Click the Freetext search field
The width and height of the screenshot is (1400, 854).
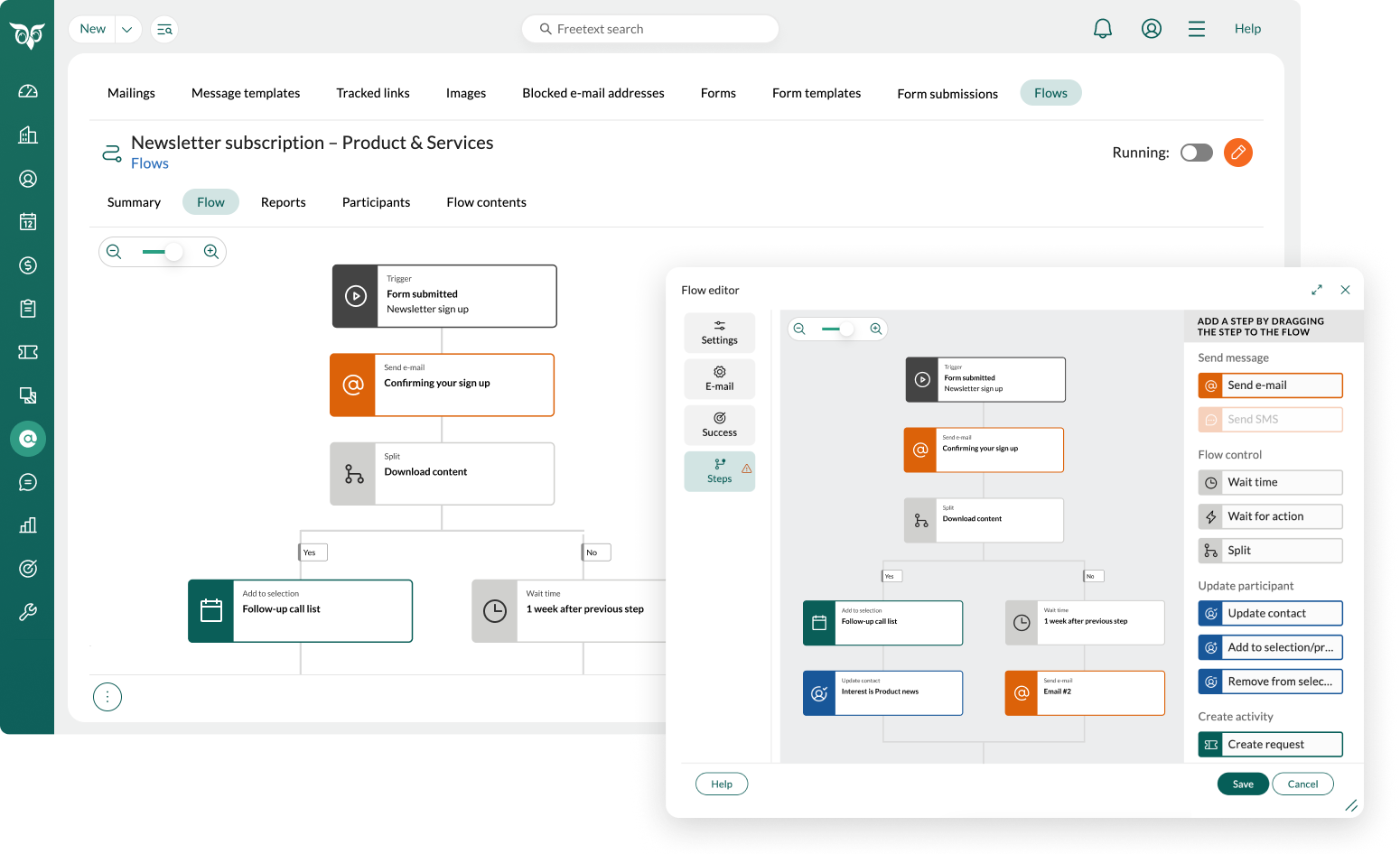point(650,29)
